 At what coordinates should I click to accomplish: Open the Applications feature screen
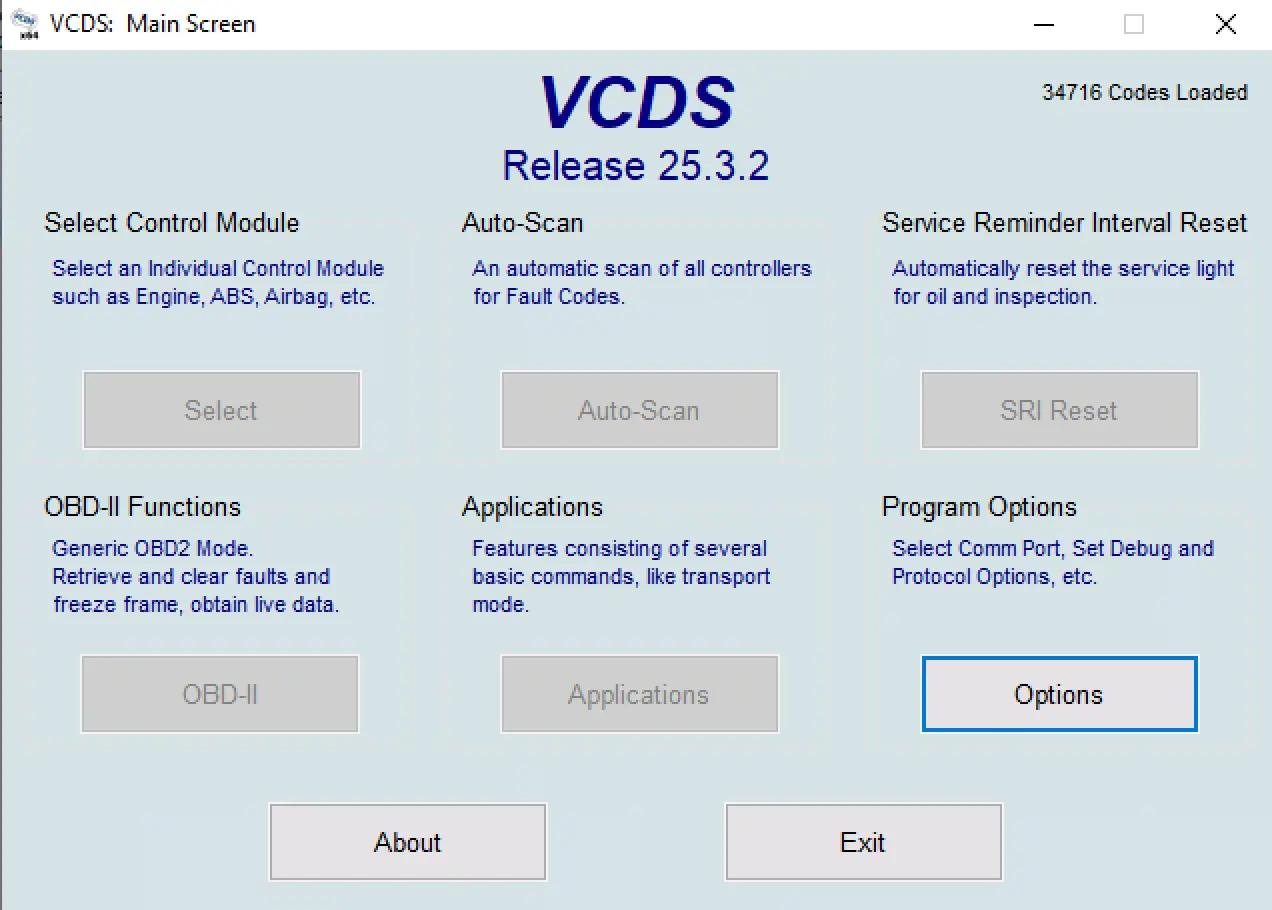click(639, 694)
